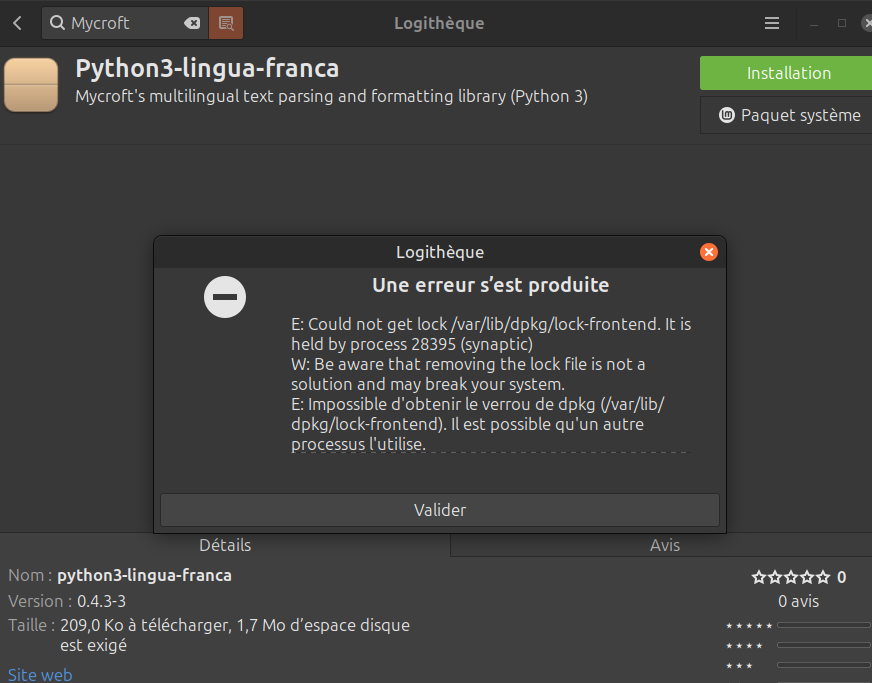872x683 pixels.
Task: Toggle the search-in-description button beside search
Action: [x=226, y=23]
